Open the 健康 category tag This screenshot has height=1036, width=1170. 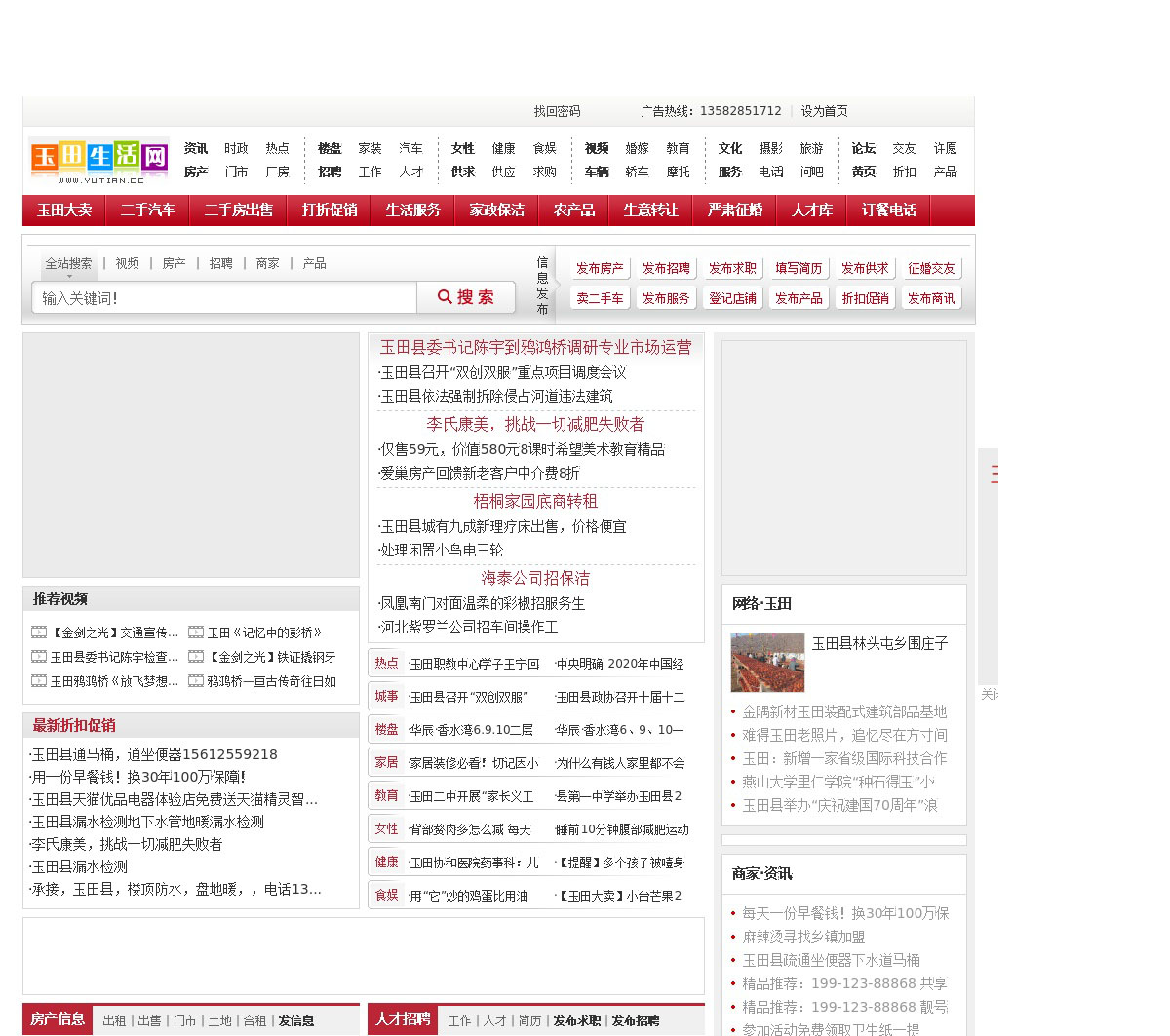pyautogui.click(x=386, y=862)
